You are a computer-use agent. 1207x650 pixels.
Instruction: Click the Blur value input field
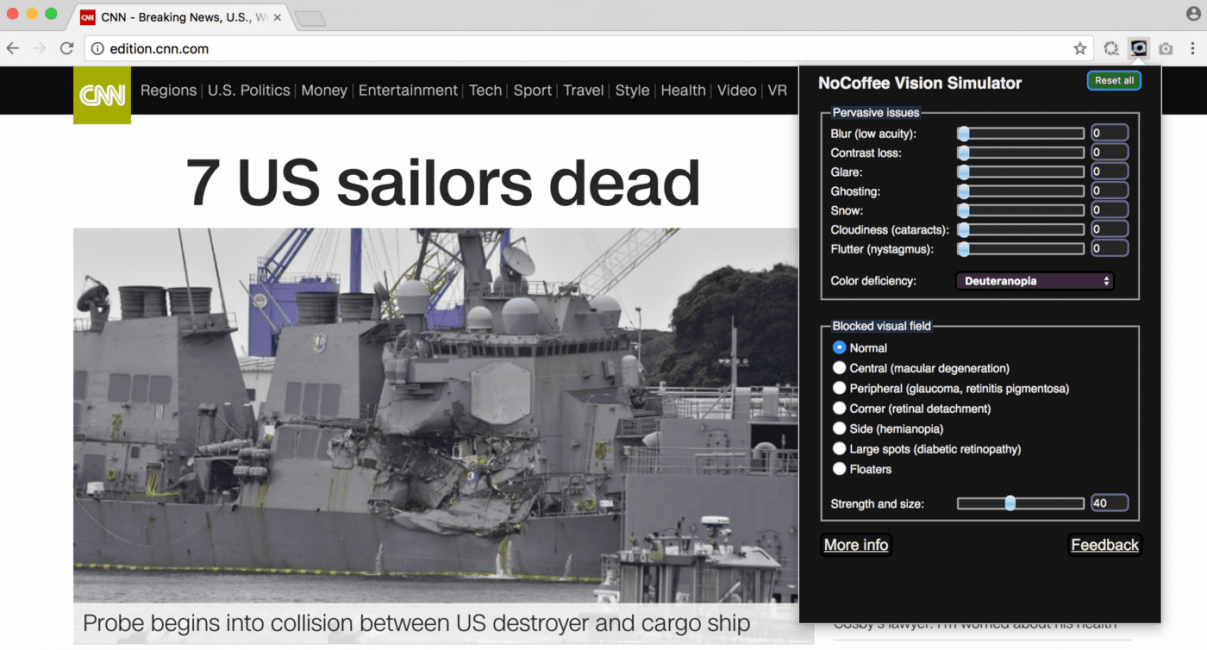[1109, 133]
